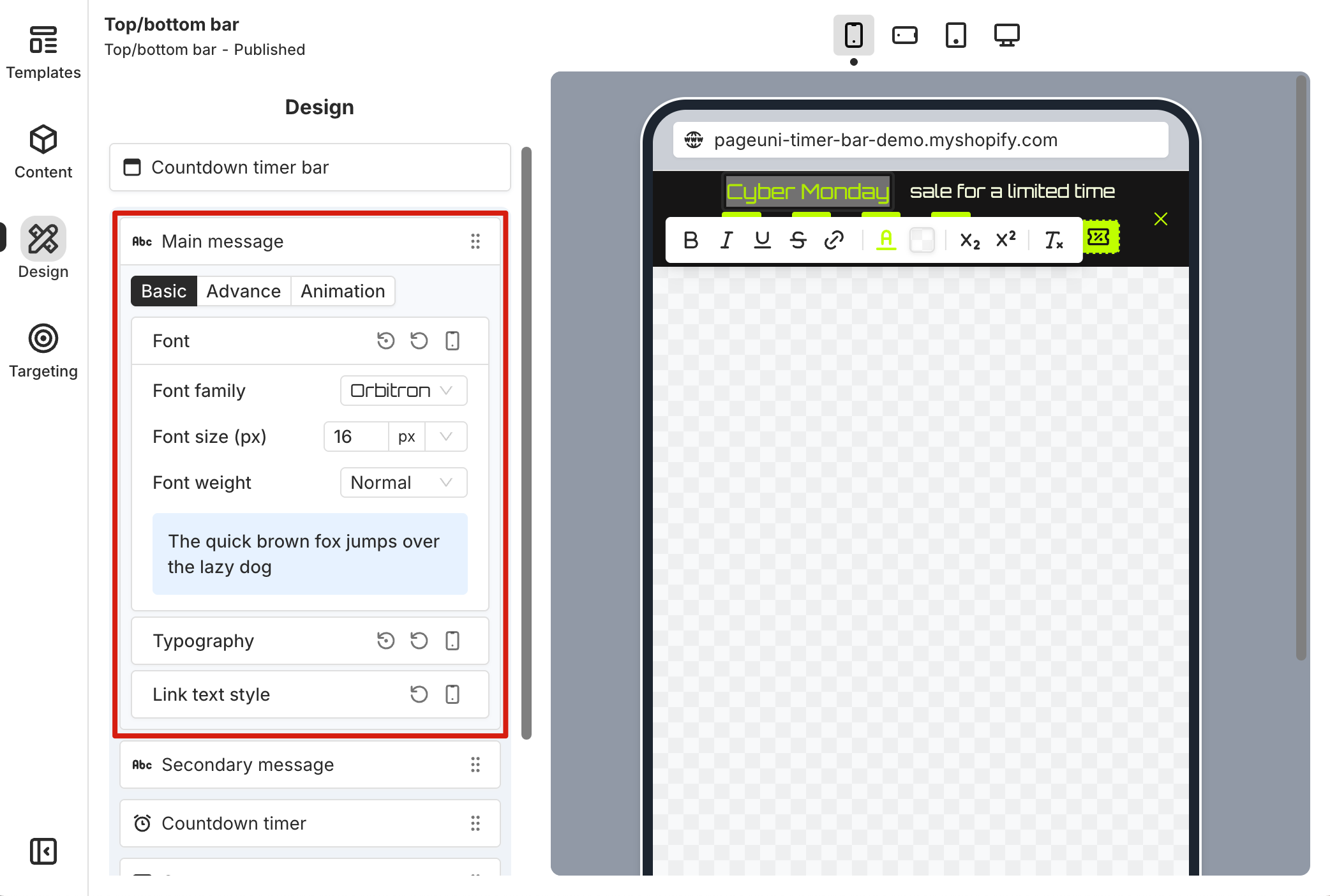Apply bold formatting in text toolbar
The height and width of the screenshot is (896, 1330).
click(691, 240)
